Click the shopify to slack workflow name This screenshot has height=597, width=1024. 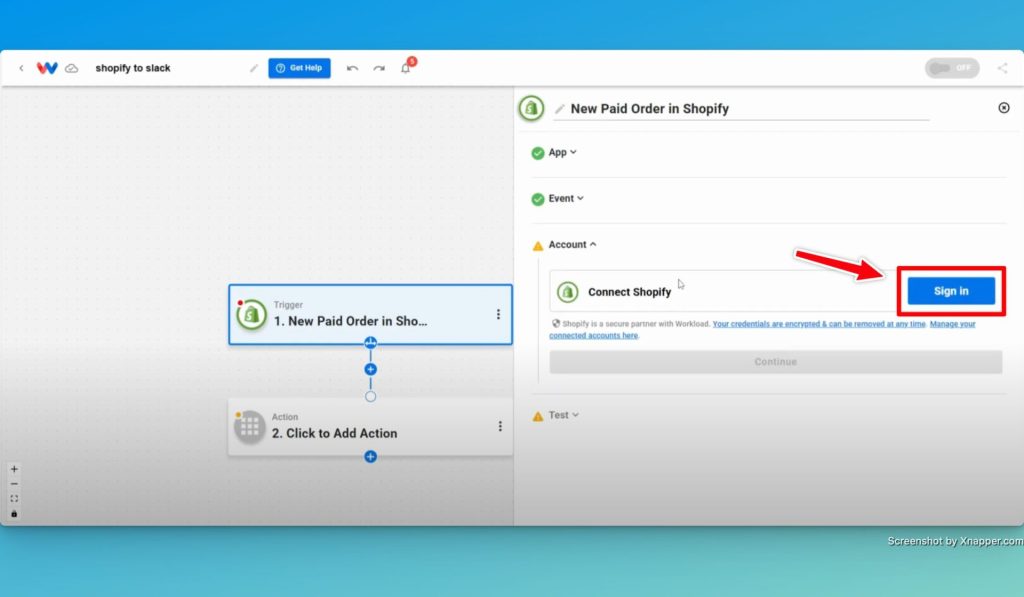133,68
